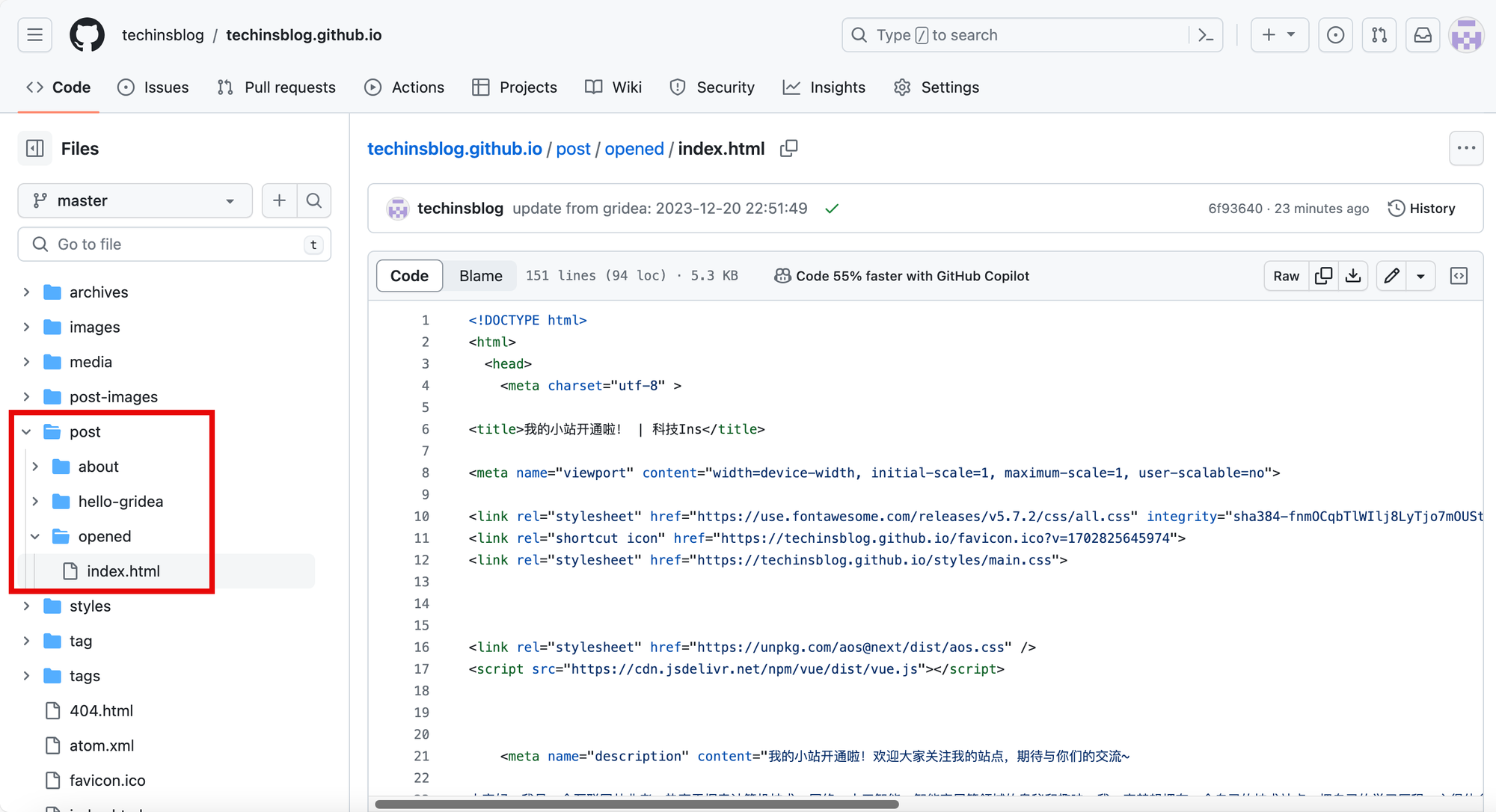Open more file actions ellipsis menu
Viewport: 1496px width, 812px height.
point(1466,148)
